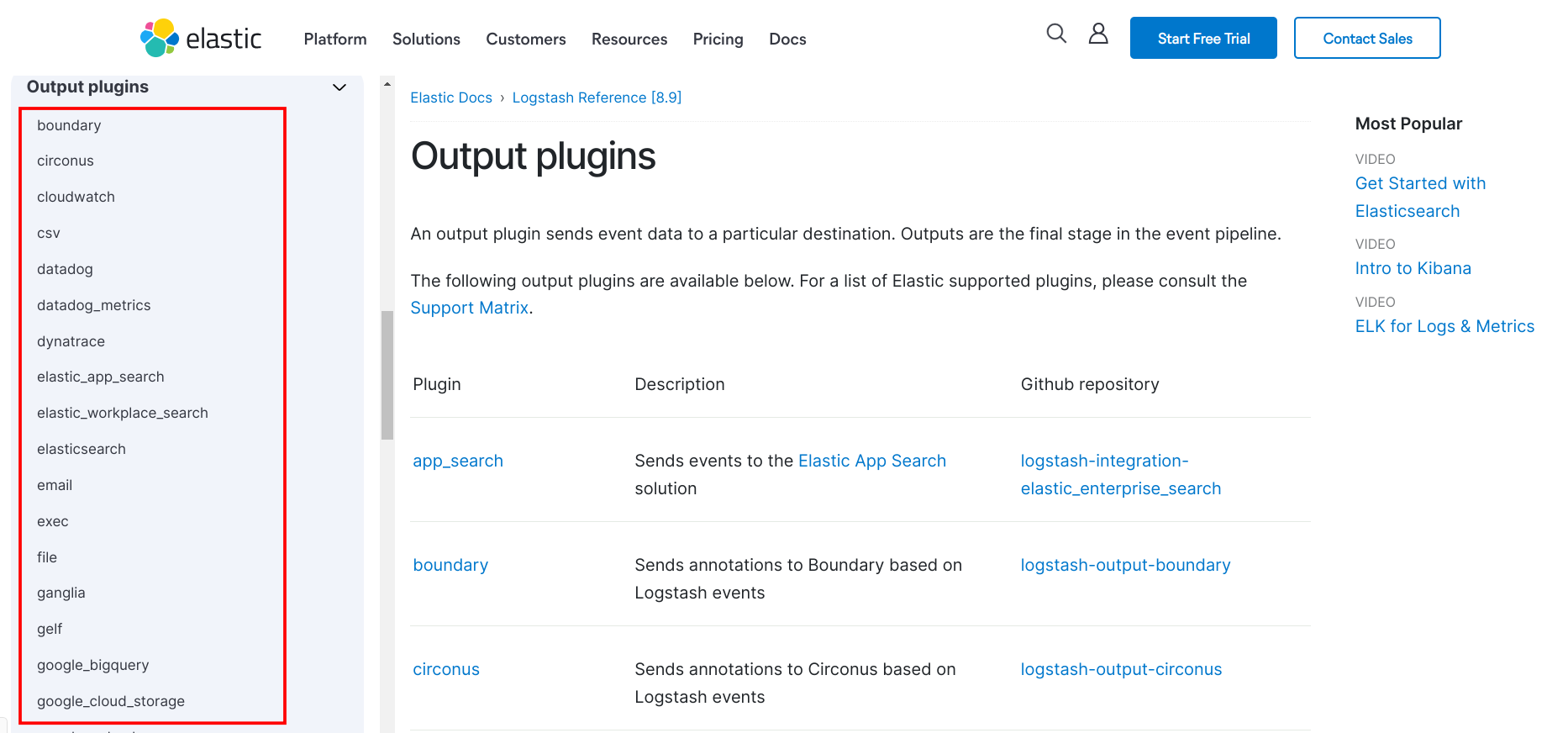Open the Platform menu
Viewport: 1568px width, 733px height.
pos(335,39)
